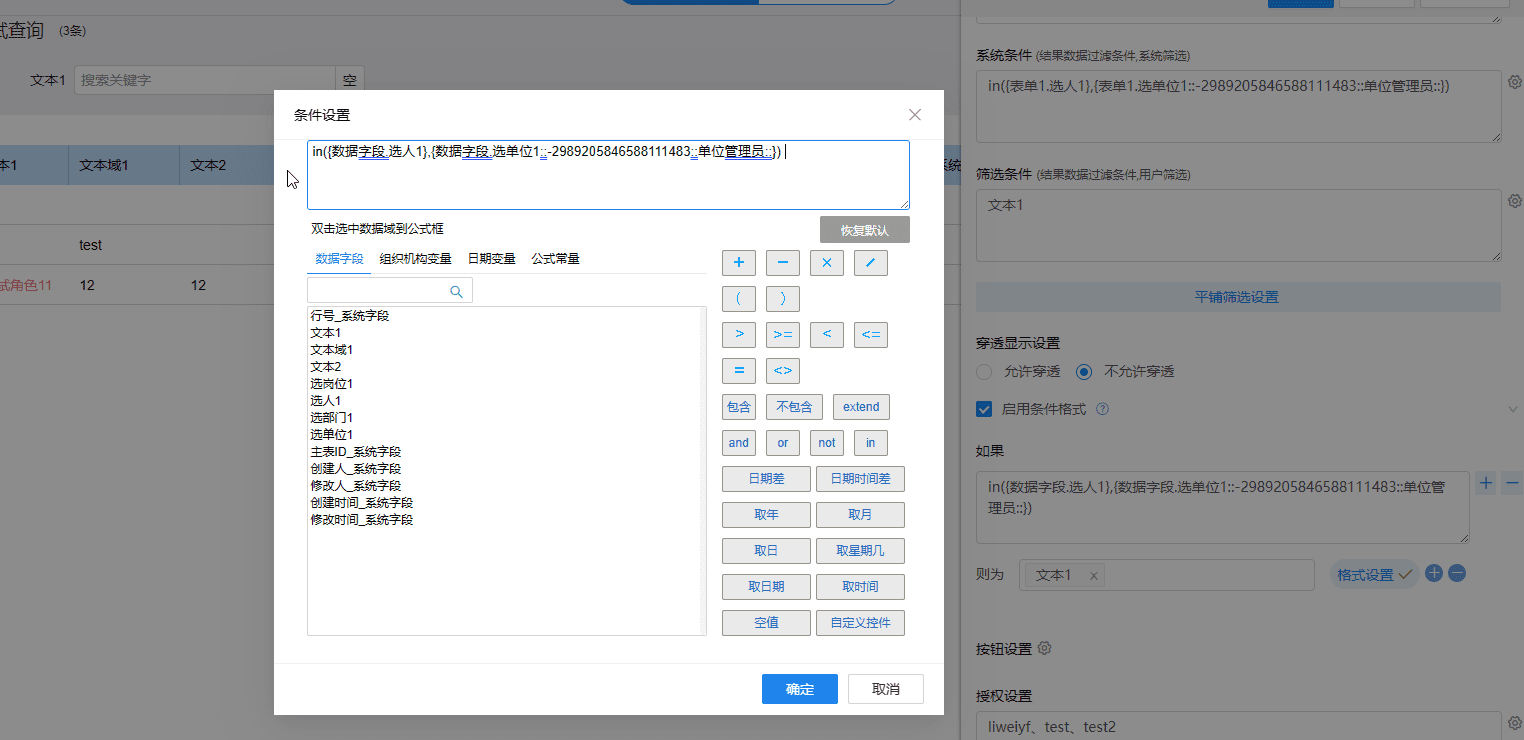Click the field search box in dialog
1524x740 pixels.
[x=389, y=291]
